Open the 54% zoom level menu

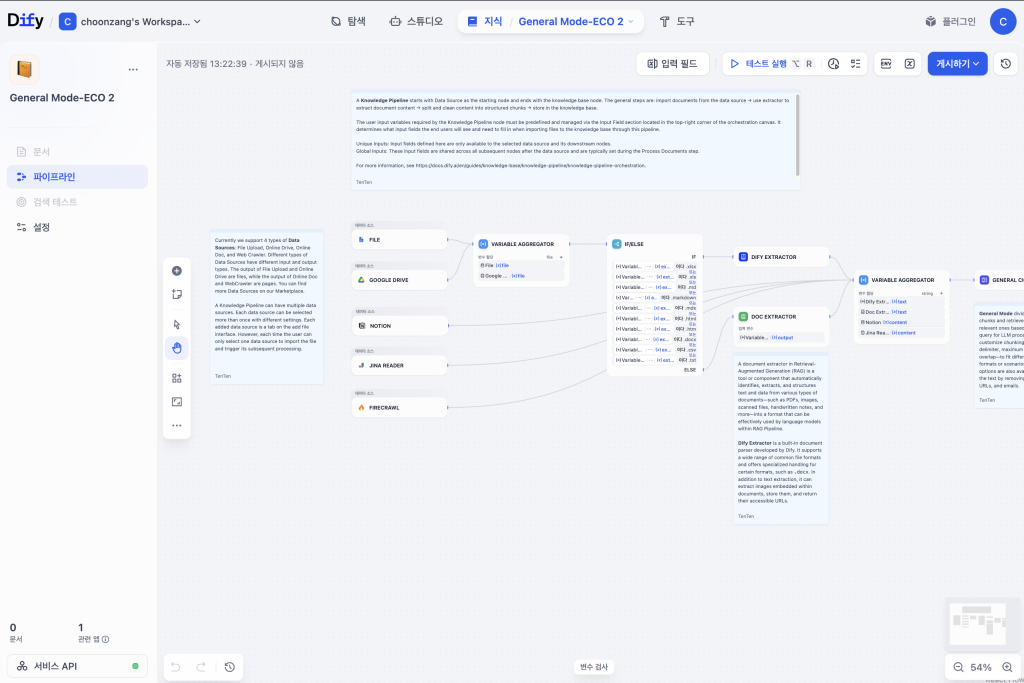click(x=981, y=667)
